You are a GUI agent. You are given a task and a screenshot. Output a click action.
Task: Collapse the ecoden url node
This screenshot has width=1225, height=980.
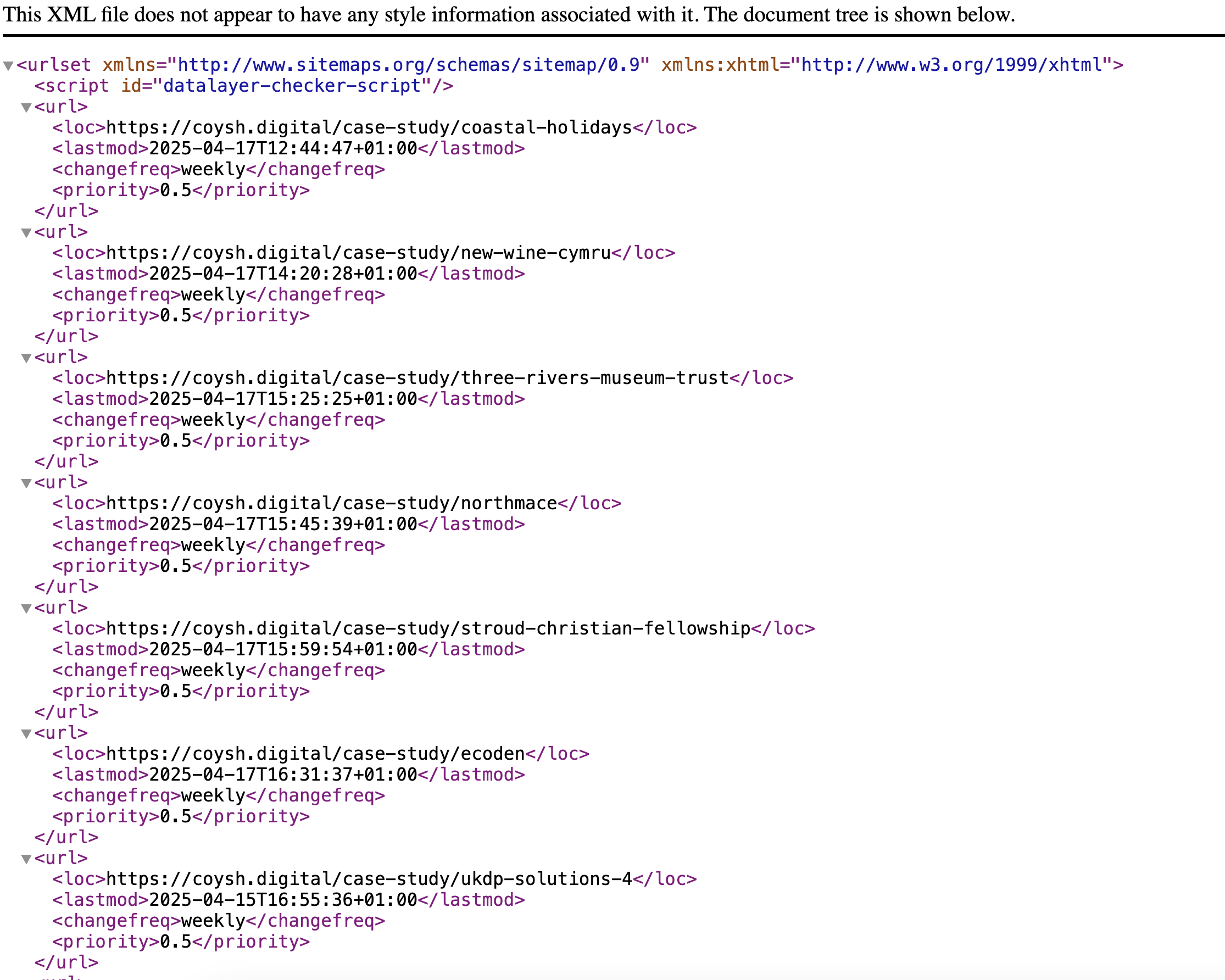(x=26, y=733)
